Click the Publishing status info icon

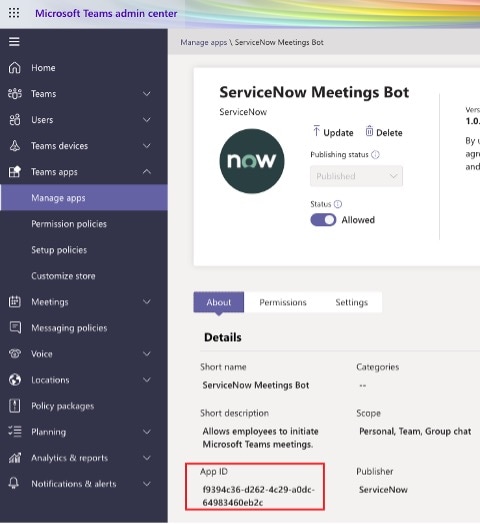coord(375,155)
